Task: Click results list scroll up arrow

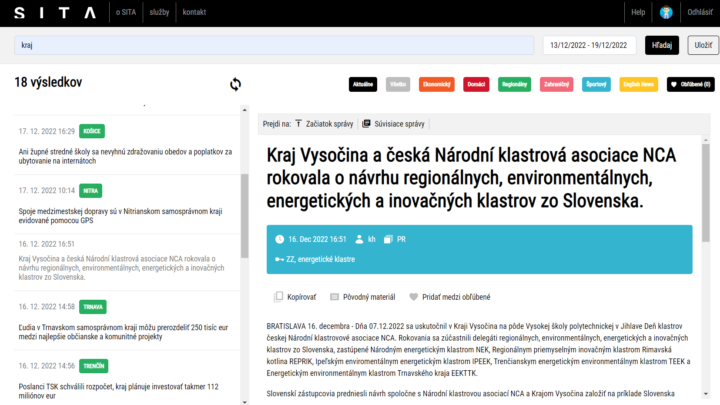Action: (244, 110)
